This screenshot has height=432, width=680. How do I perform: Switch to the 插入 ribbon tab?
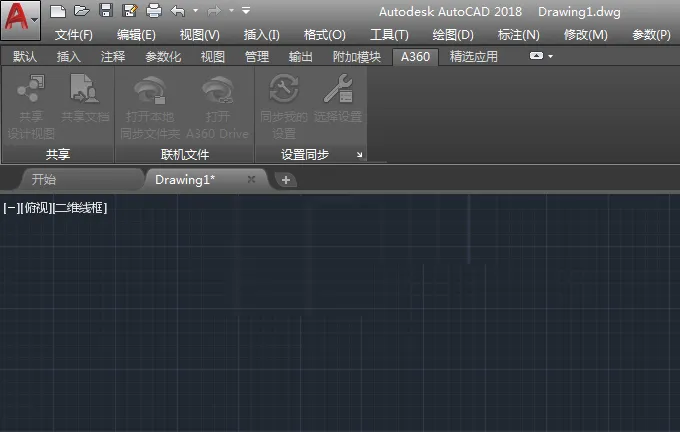pyautogui.click(x=69, y=57)
